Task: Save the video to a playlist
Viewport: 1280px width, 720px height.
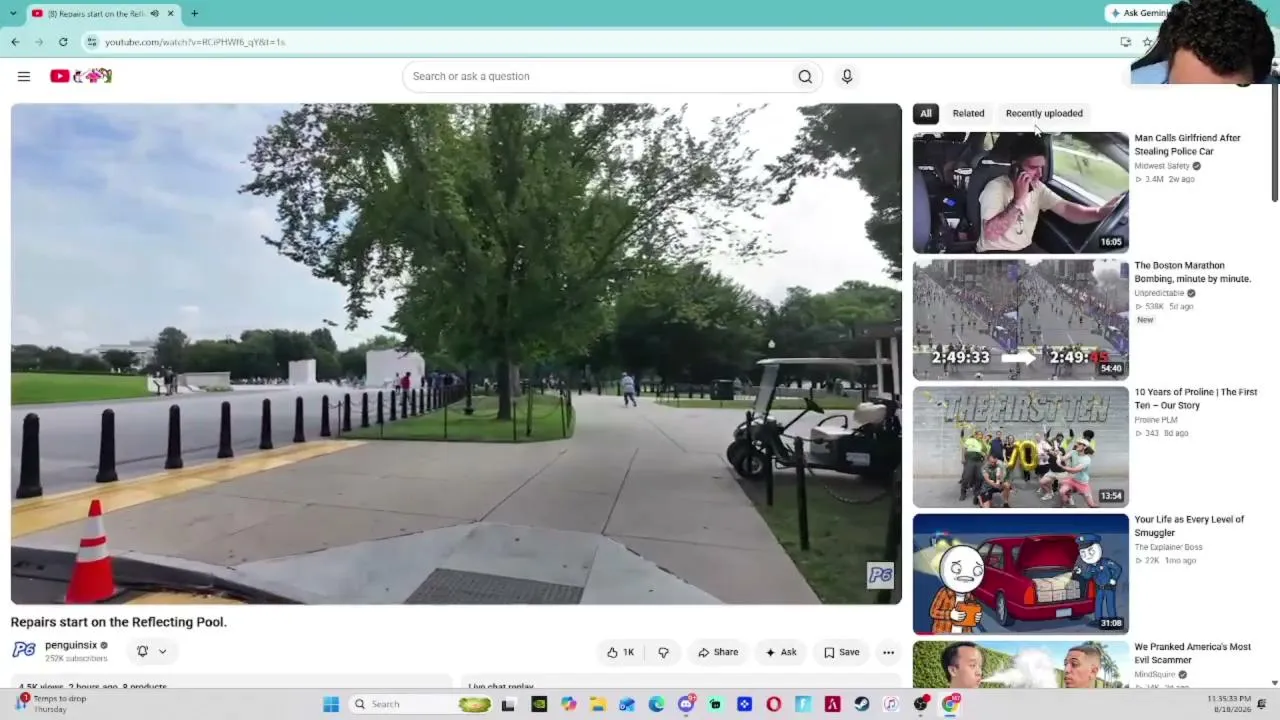Action: pyautogui.click(x=842, y=652)
